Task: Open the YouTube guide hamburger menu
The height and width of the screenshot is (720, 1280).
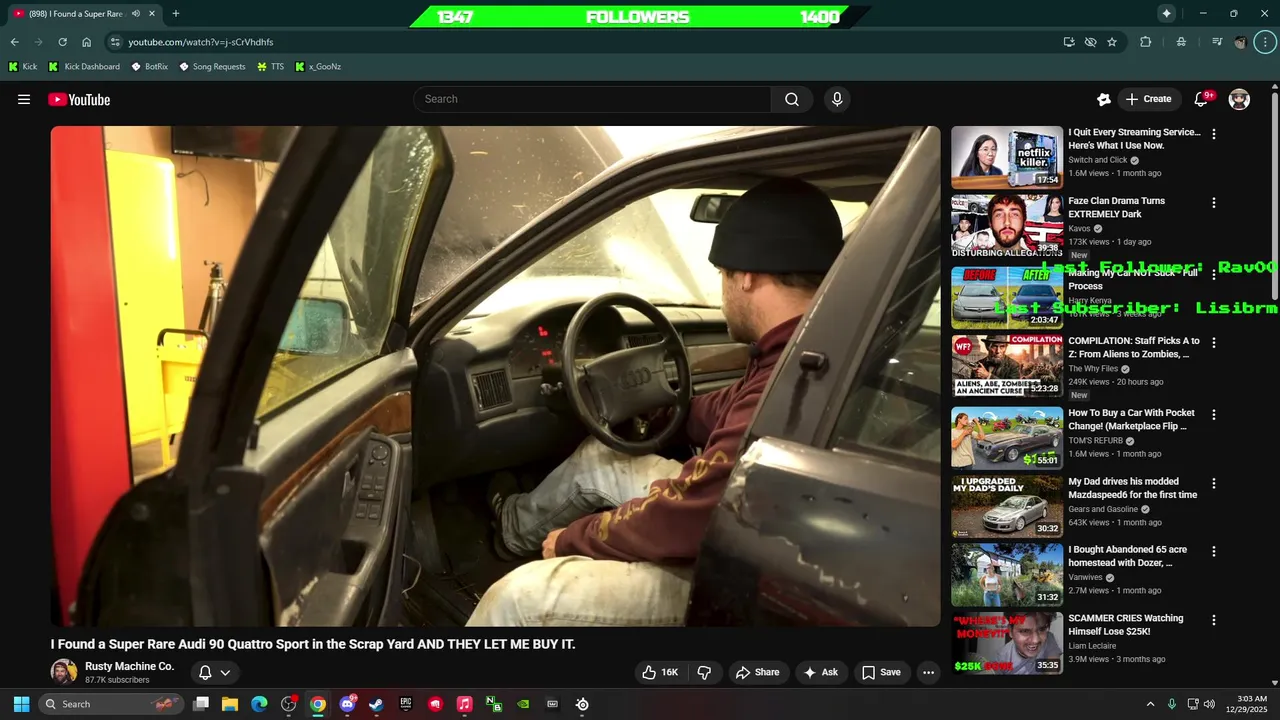Action: pyautogui.click(x=24, y=99)
